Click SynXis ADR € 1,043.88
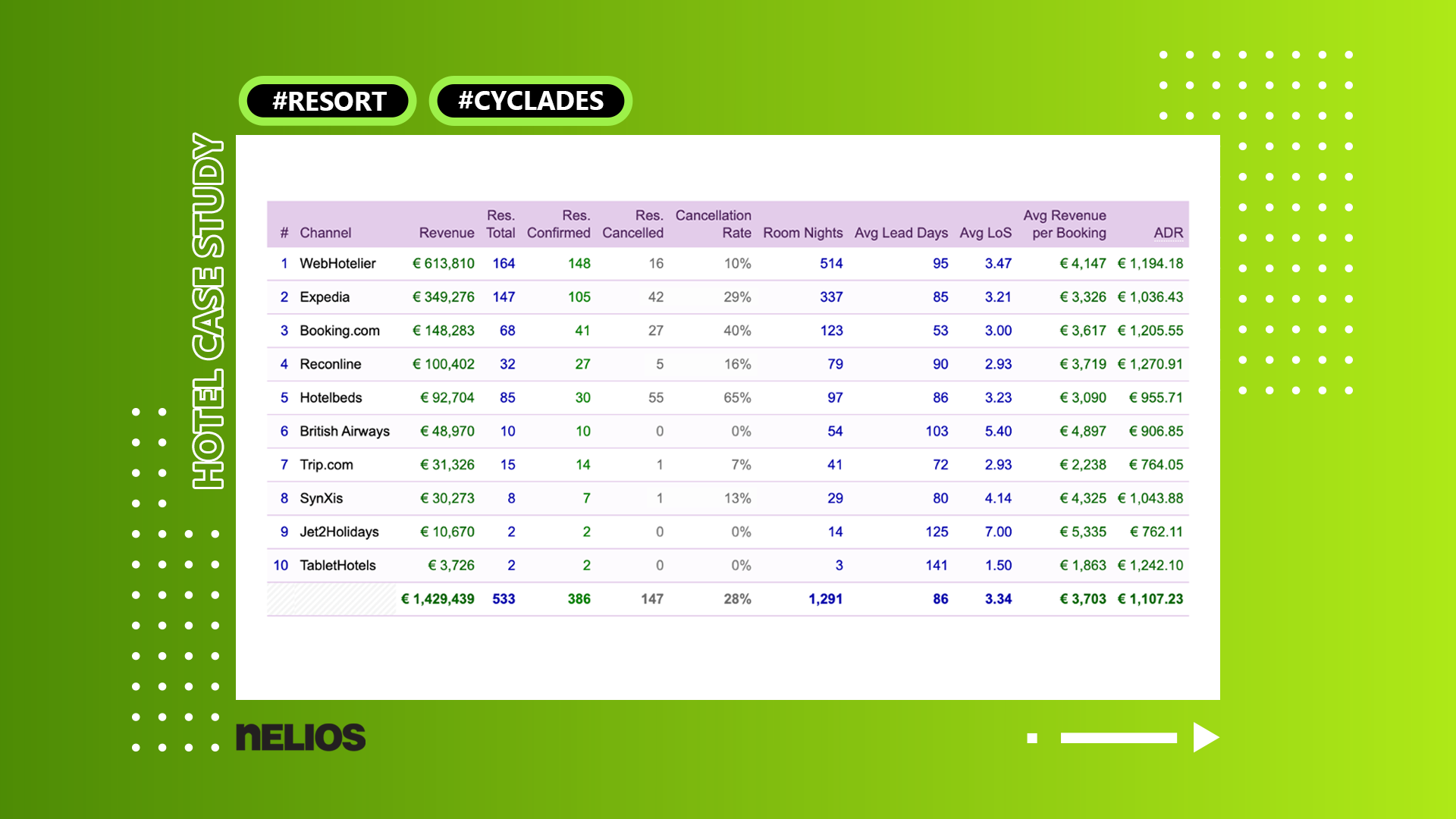 1150,498
